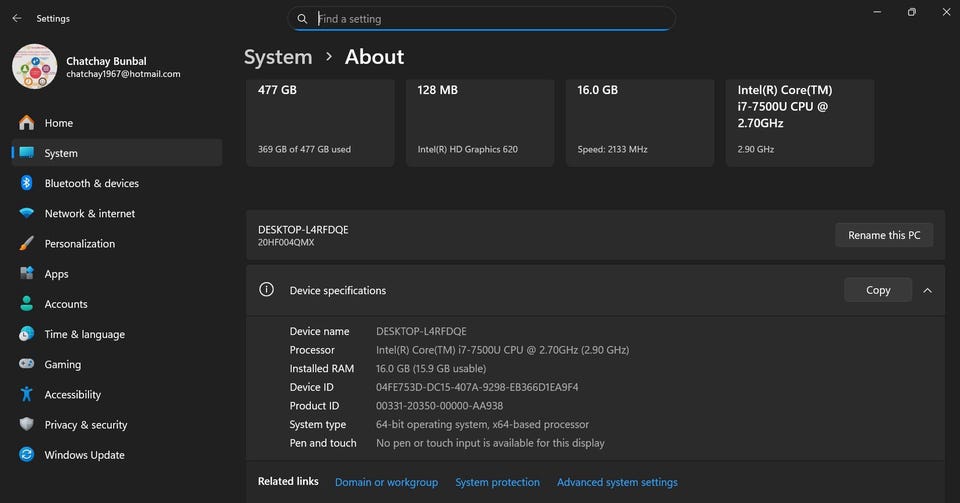Viewport: 960px width, 503px height.
Task: Select the Gaming controller icon
Action: point(26,365)
